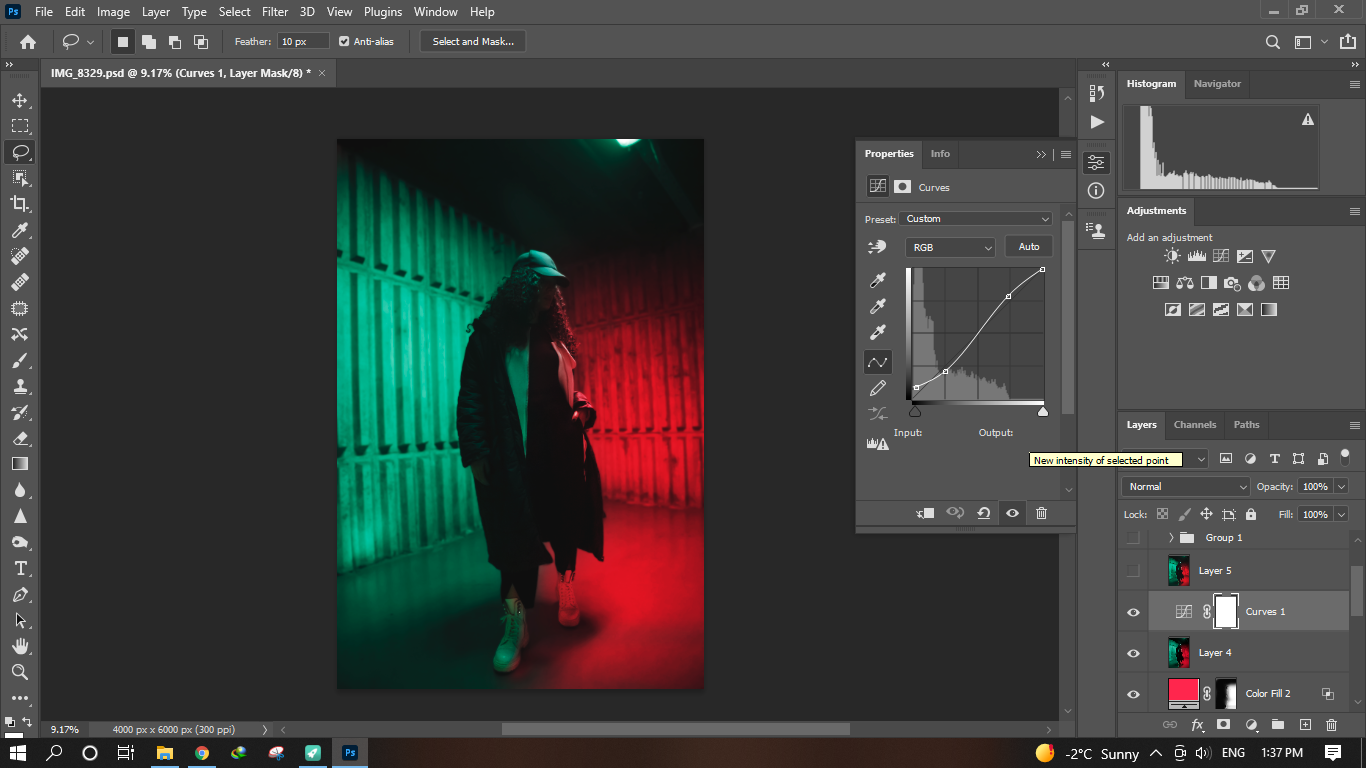1366x768 pixels.
Task: Expand the collapsed Properties panel tabs chevron
Action: [x=1041, y=154]
